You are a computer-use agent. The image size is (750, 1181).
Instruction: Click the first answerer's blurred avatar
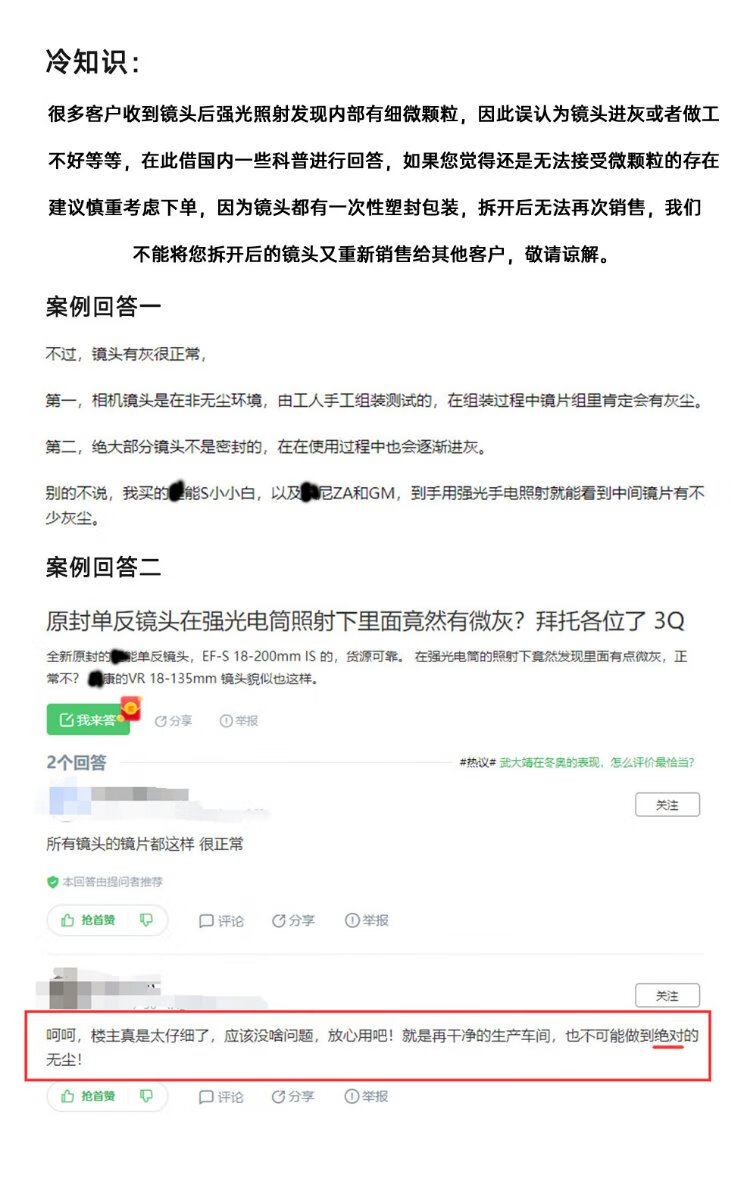64,800
